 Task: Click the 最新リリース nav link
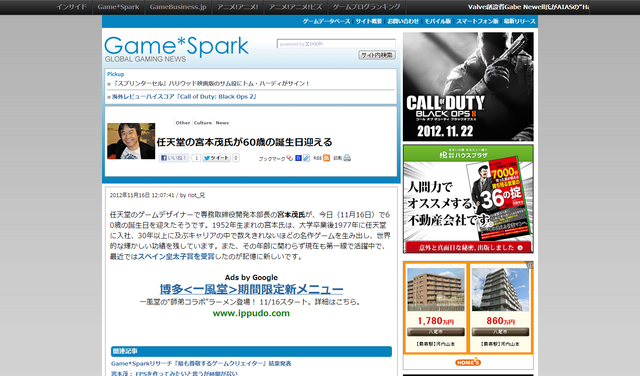[519, 21]
